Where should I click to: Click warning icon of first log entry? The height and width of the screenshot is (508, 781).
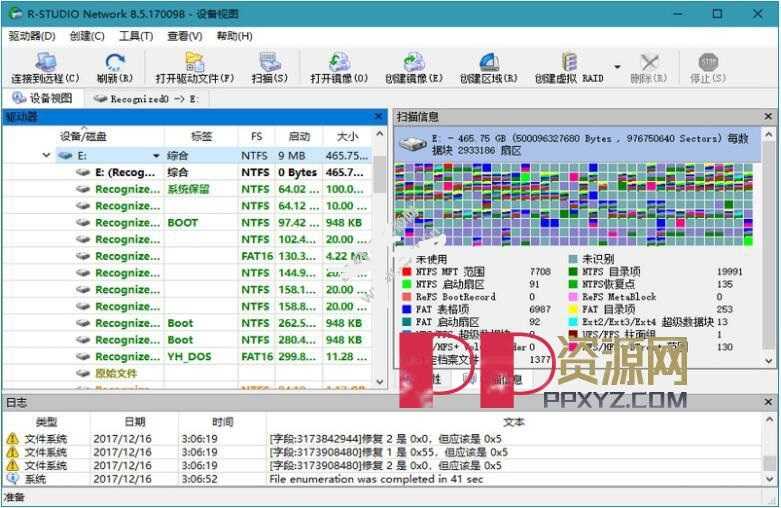(12, 439)
